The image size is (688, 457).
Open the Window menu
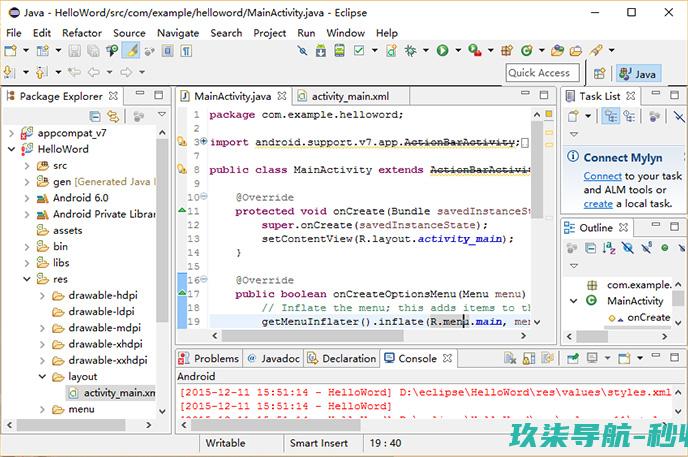tap(345, 33)
